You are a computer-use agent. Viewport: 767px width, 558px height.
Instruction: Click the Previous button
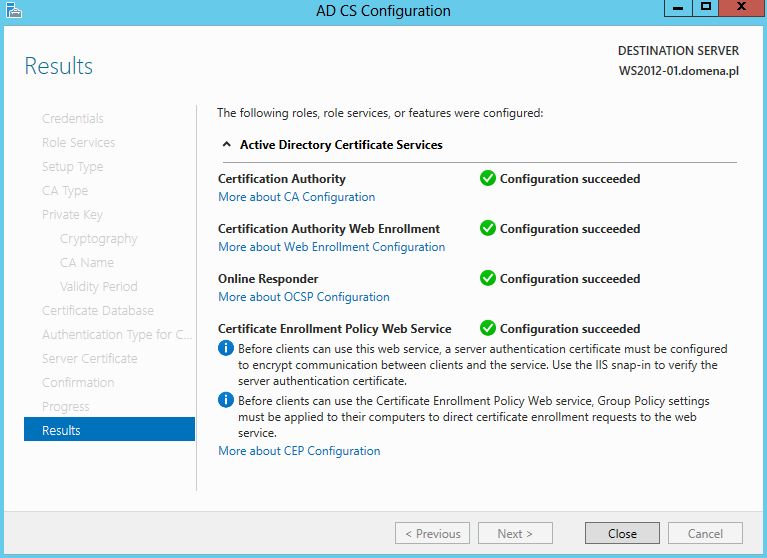pos(432,534)
